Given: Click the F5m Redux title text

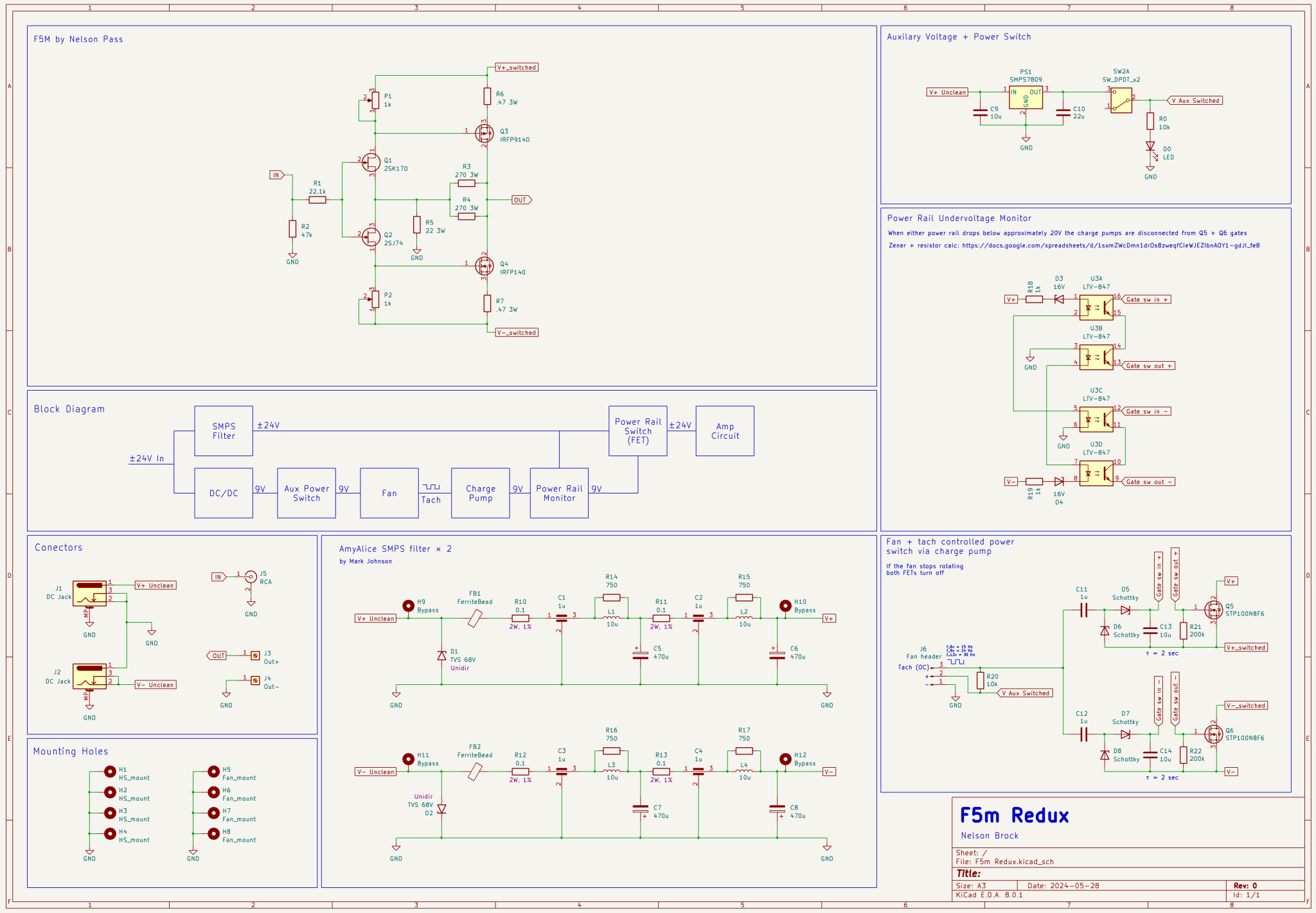Looking at the screenshot, I should 1014,815.
